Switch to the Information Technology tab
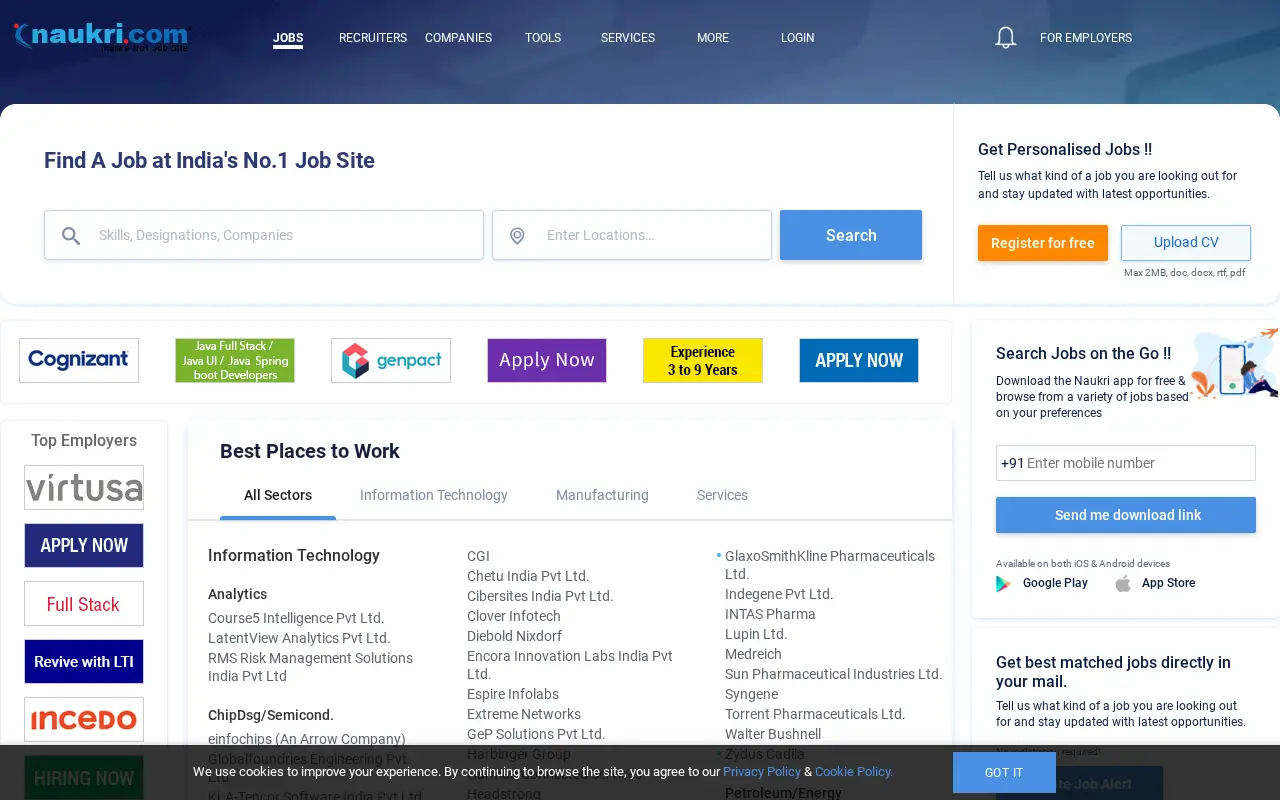The width and height of the screenshot is (1280, 800). (x=434, y=495)
